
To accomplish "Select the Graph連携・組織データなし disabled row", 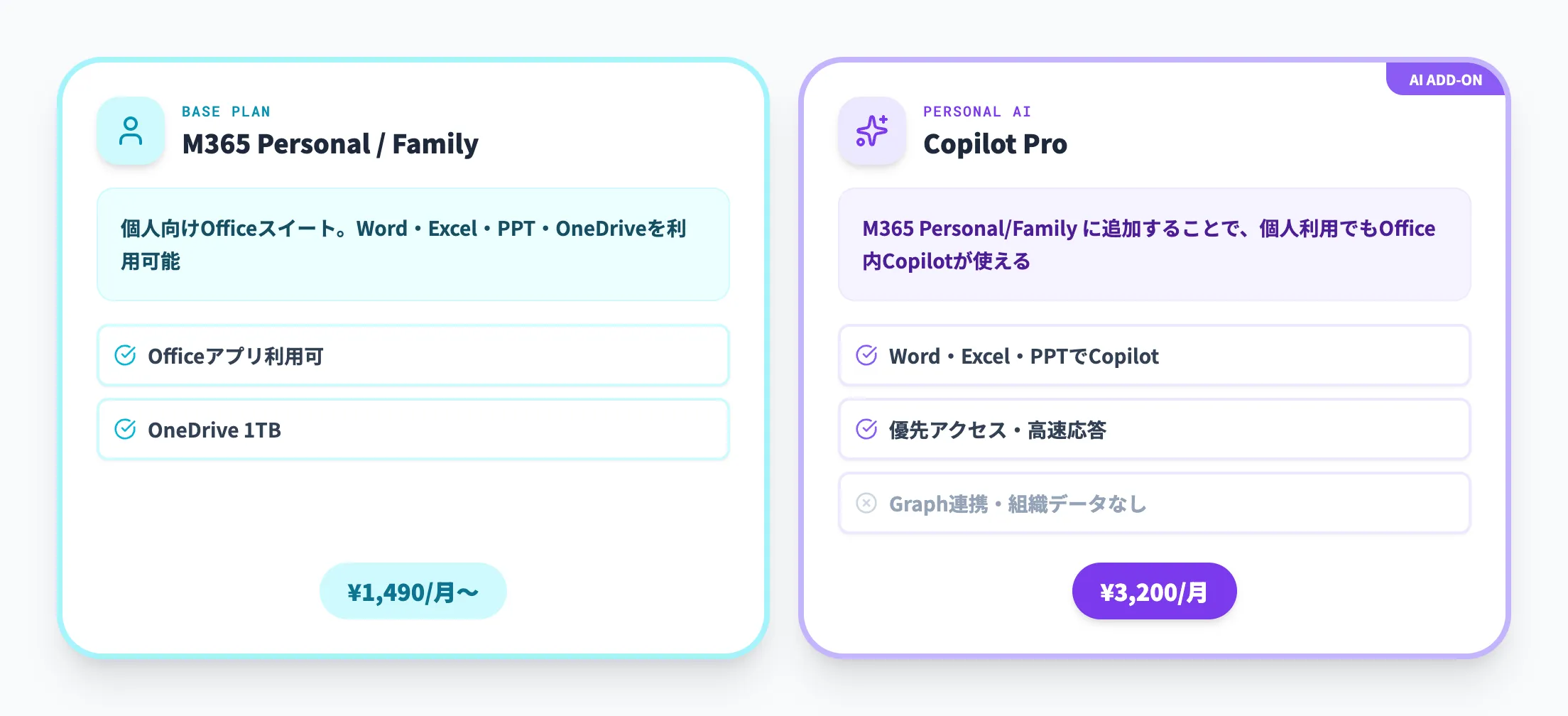I will point(1154,504).
